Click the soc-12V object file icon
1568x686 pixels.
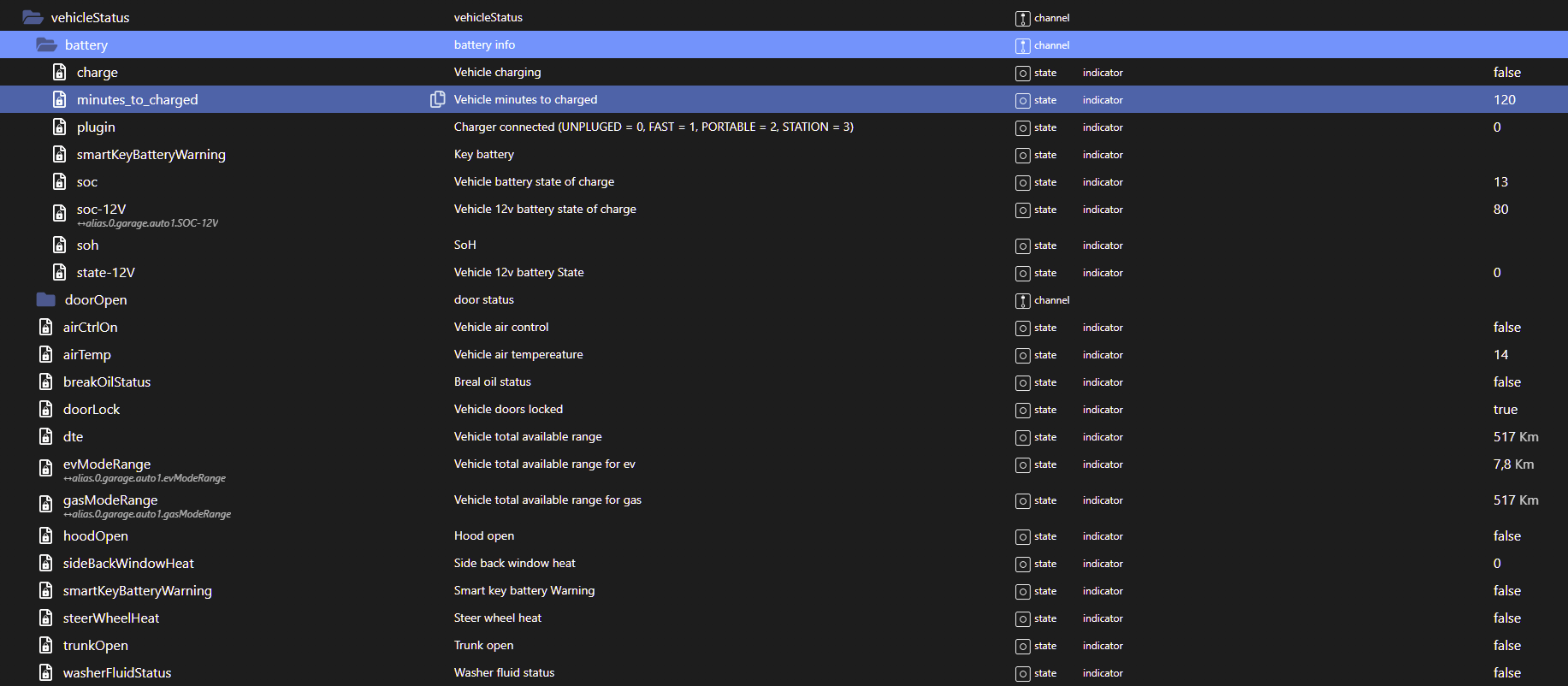coord(60,213)
